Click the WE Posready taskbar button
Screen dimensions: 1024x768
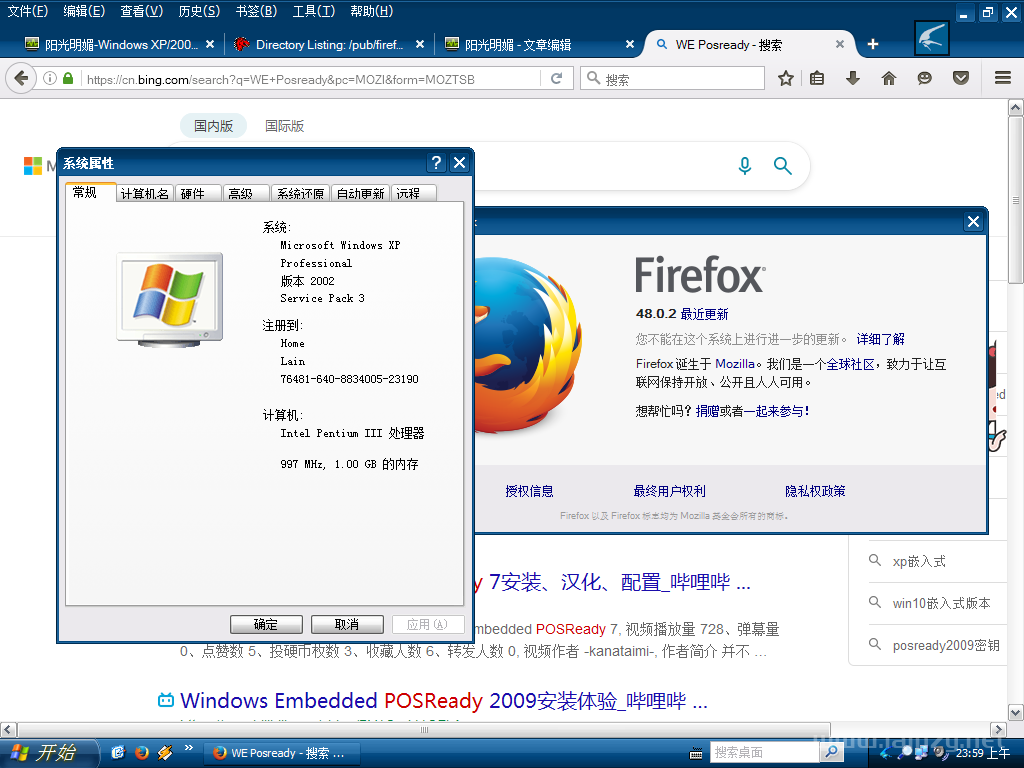pyautogui.click(x=283, y=753)
